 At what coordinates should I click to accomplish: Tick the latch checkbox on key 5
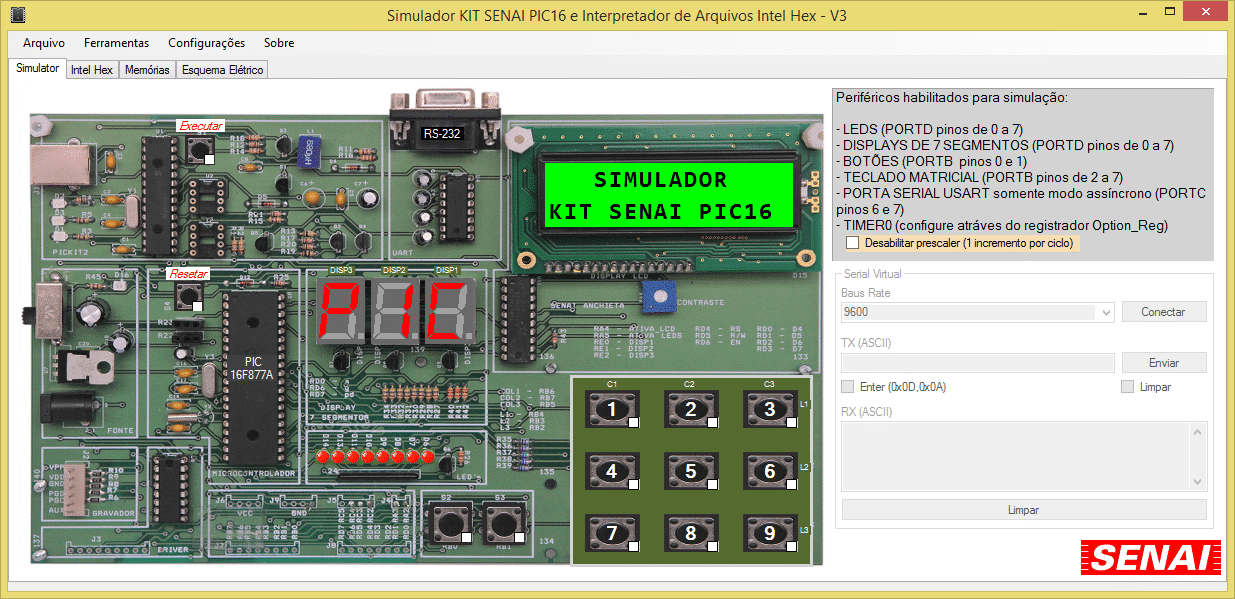click(712, 485)
